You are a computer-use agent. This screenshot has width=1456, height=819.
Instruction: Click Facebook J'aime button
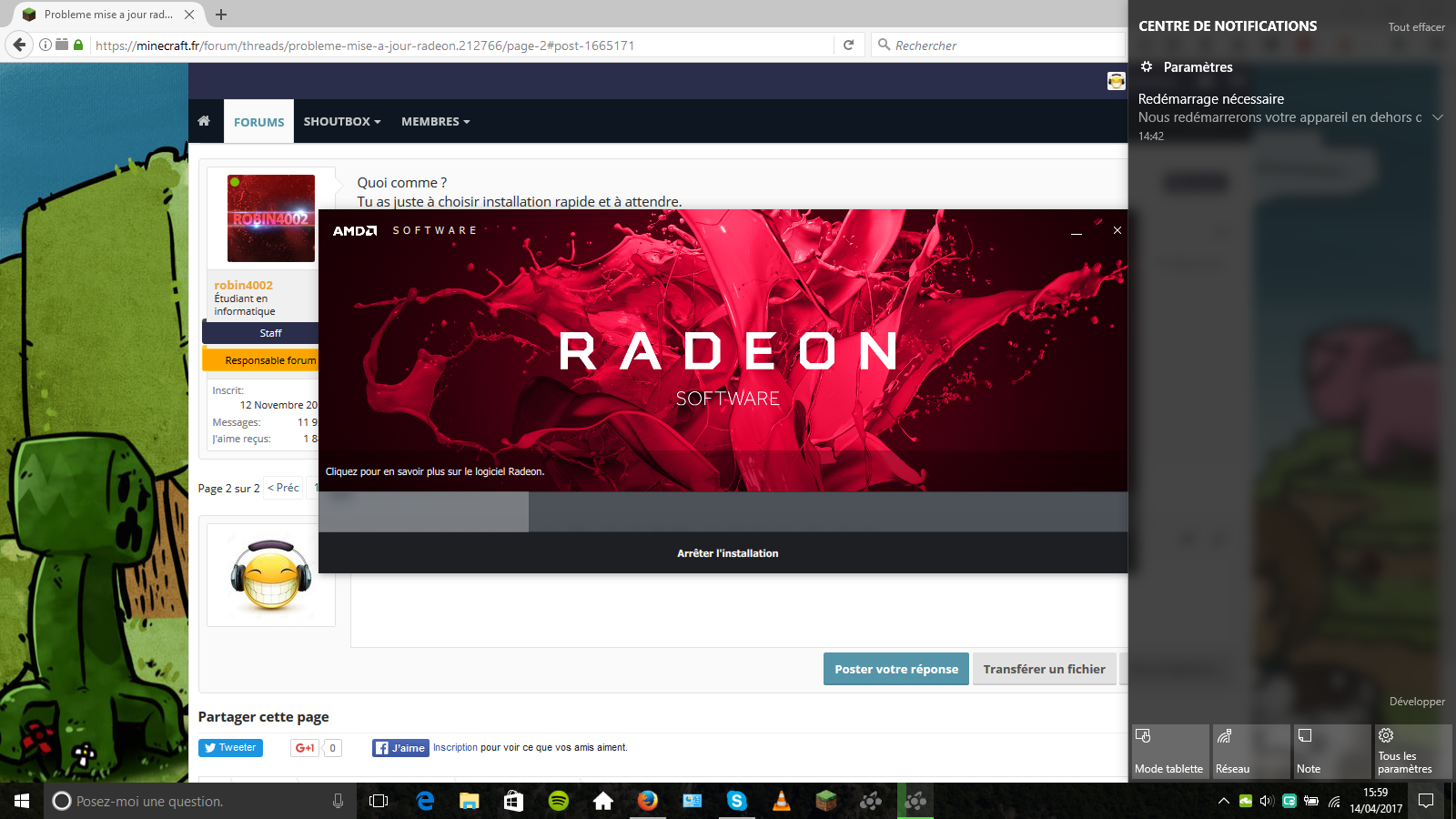(x=400, y=748)
